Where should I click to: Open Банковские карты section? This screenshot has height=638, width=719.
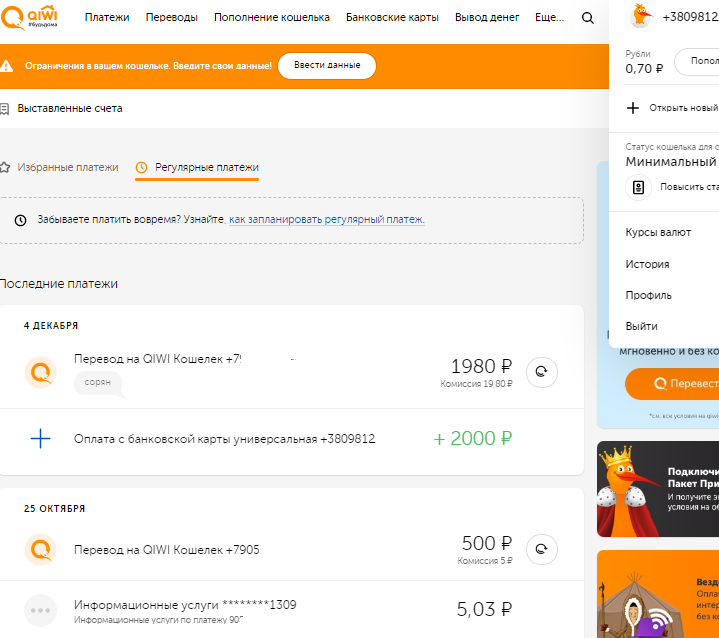point(392,17)
